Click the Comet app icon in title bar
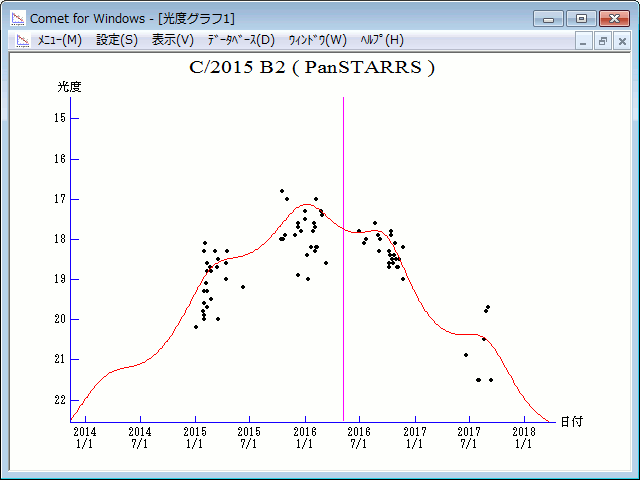The image size is (640, 480). coord(17,18)
